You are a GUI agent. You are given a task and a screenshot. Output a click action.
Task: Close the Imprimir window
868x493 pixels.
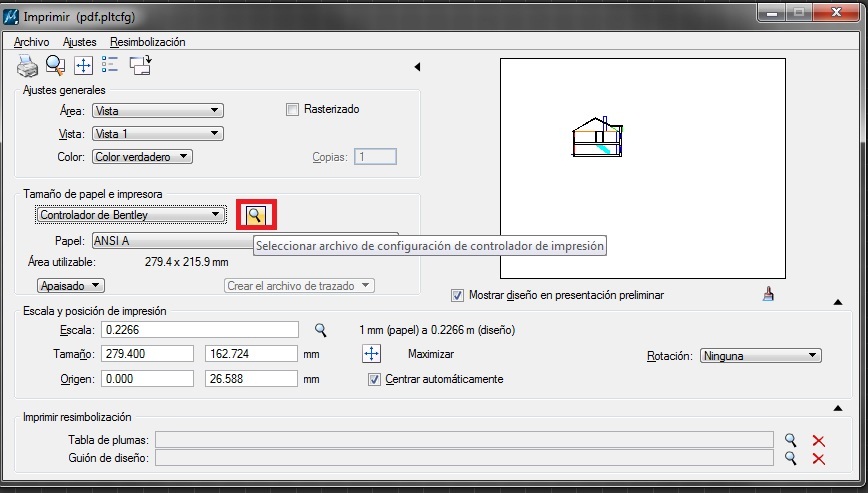click(x=836, y=13)
